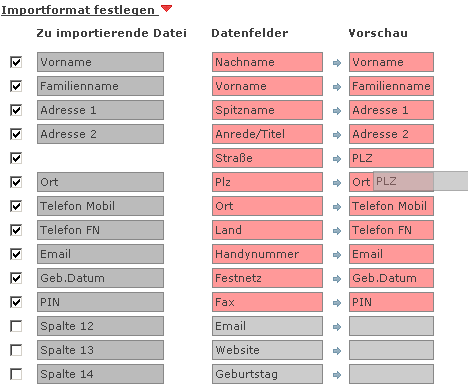Image resolution: width=468 pixels, height=387 pixels.
Task: Click the arrow icon next to Handynummer
Action: [x=337, y=255]
